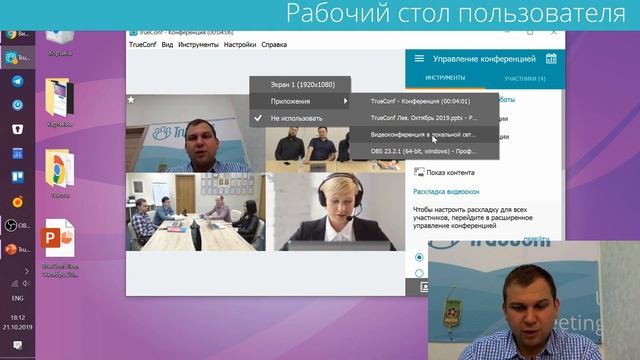Open the Вид menu
The height and width of the screenshot is (360, 640).
(167, 44)
